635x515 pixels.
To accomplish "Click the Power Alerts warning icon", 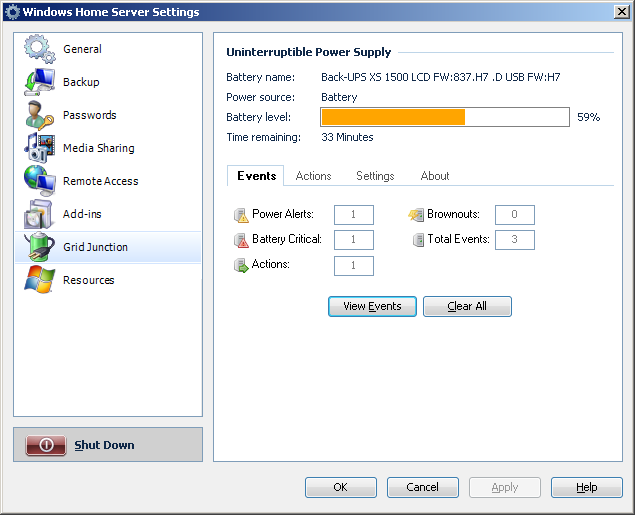I will (x=241, y=215).
